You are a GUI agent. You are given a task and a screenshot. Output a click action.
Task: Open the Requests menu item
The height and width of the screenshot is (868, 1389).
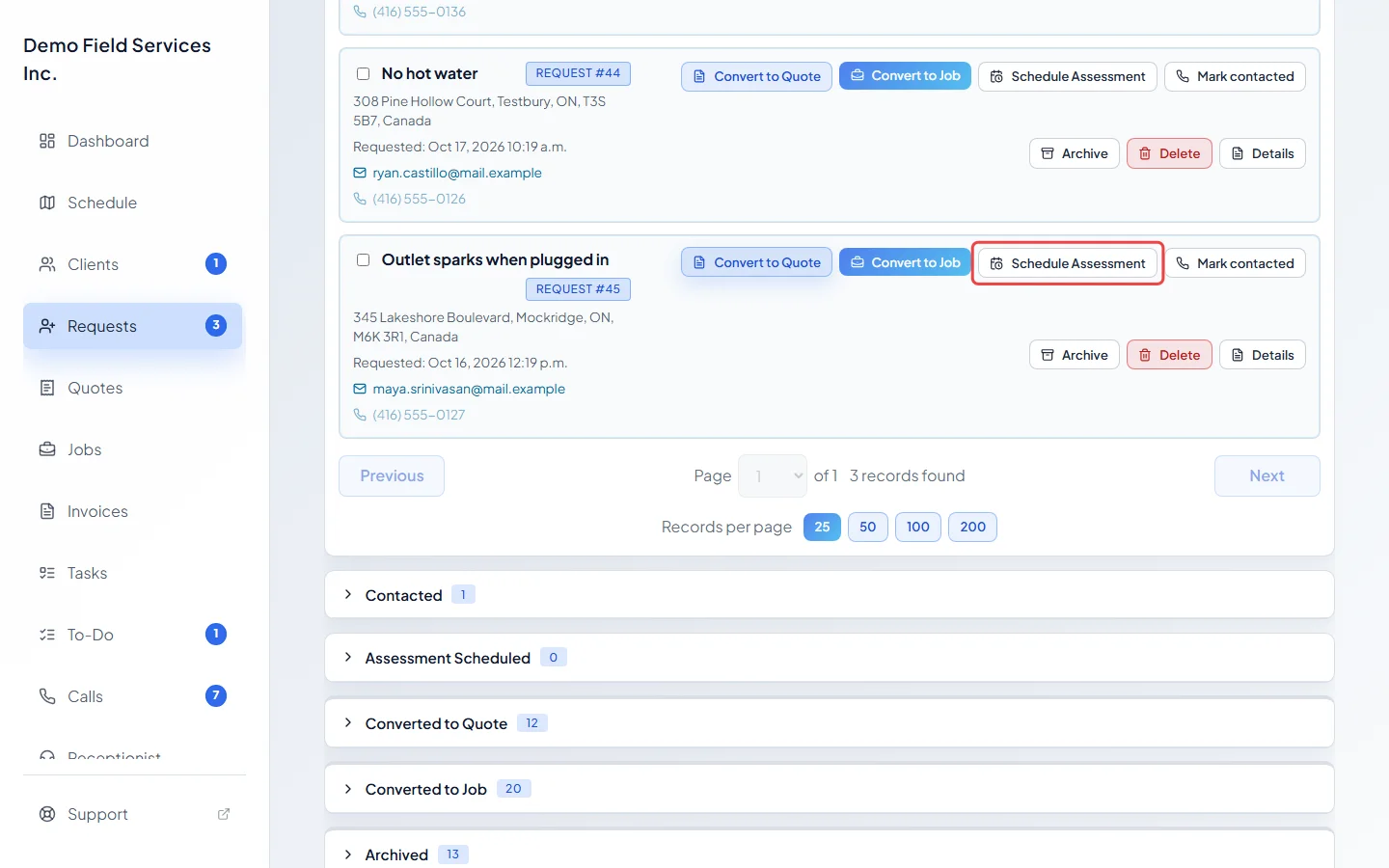pos(132,326)
